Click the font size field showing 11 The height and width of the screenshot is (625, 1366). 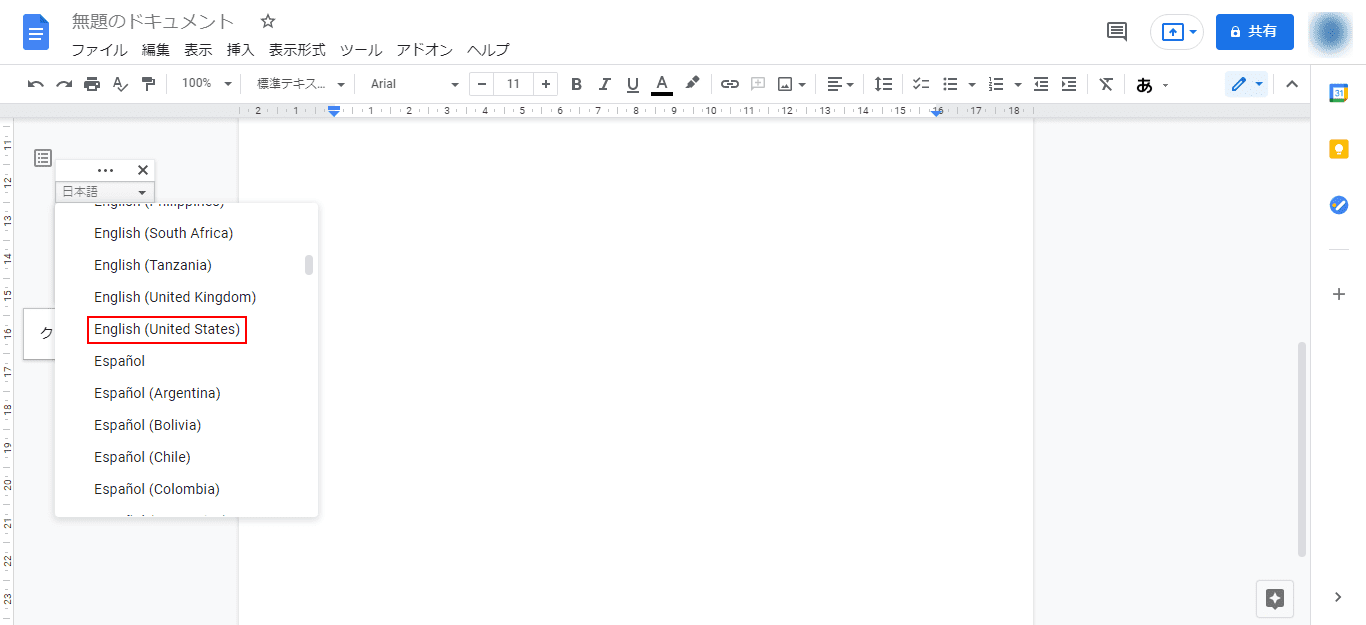point(514,84)
